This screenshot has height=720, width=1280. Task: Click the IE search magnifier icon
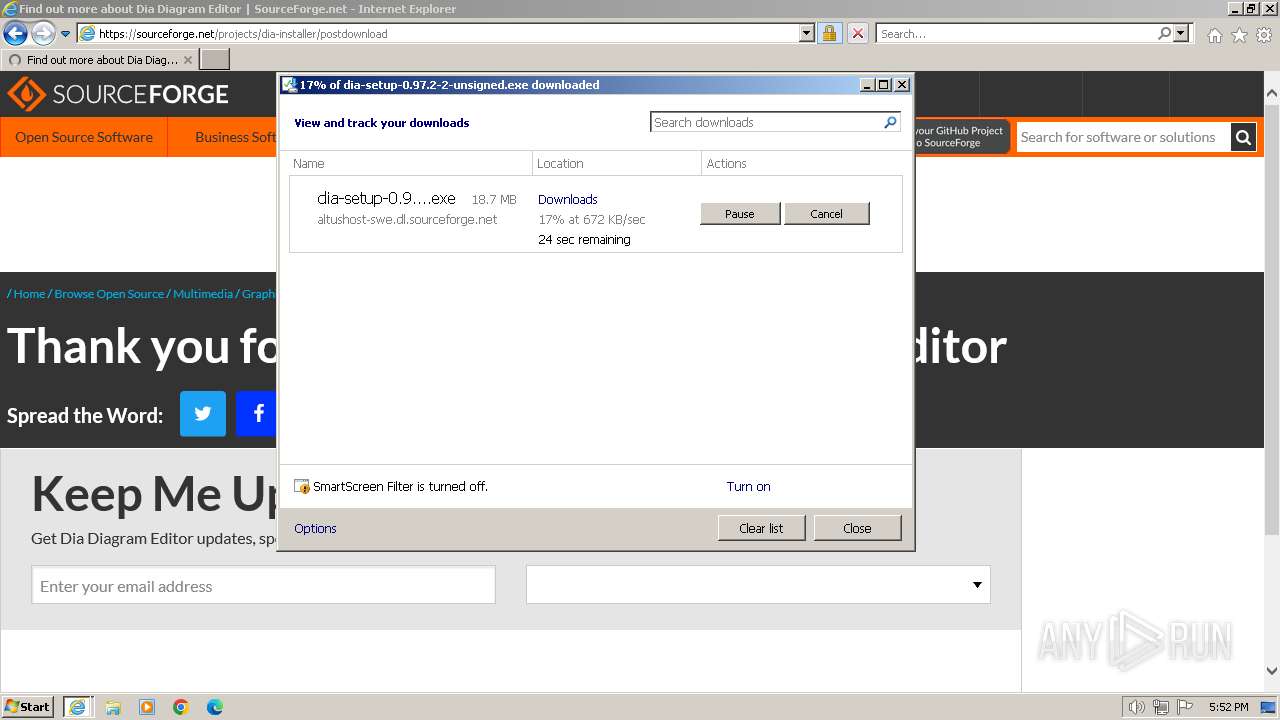[1164, 33]
